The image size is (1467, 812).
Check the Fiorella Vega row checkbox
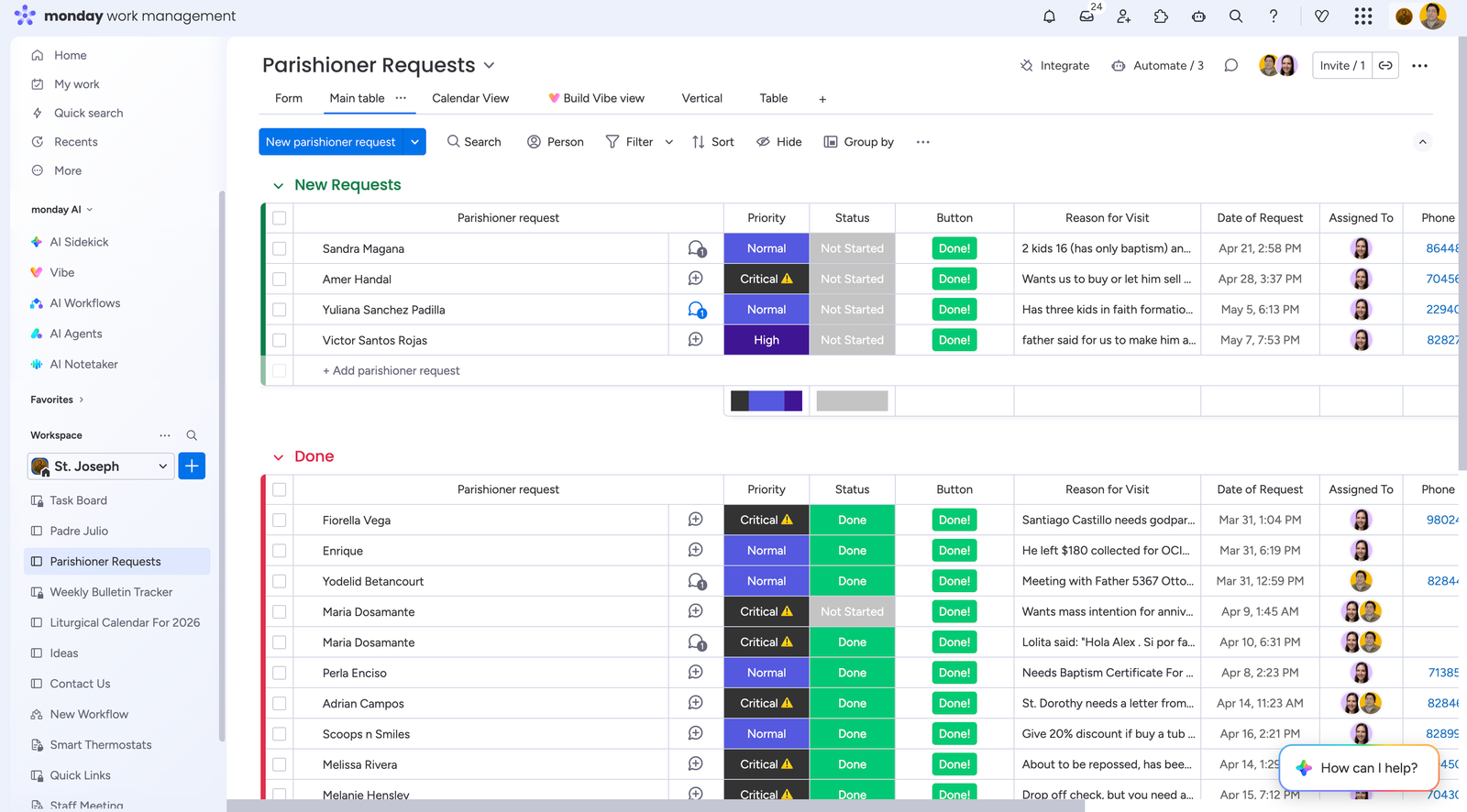[x=280, y=520]
